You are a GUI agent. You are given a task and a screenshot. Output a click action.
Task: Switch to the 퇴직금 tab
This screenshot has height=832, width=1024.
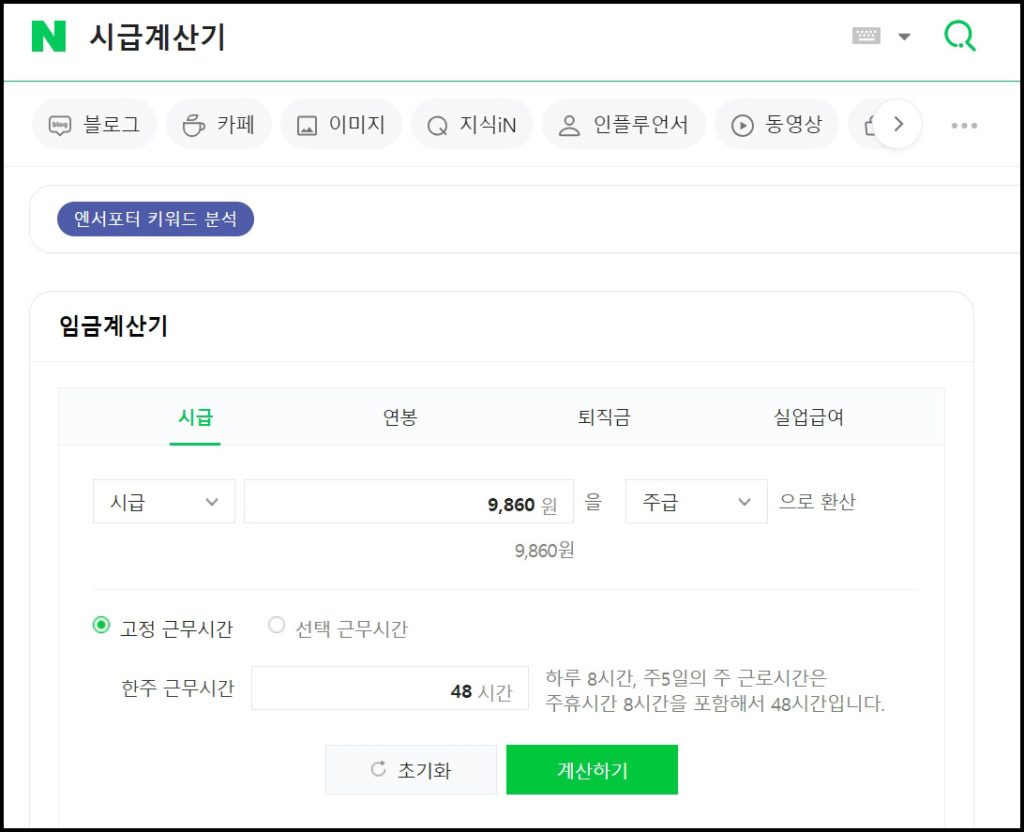(604, 417)
